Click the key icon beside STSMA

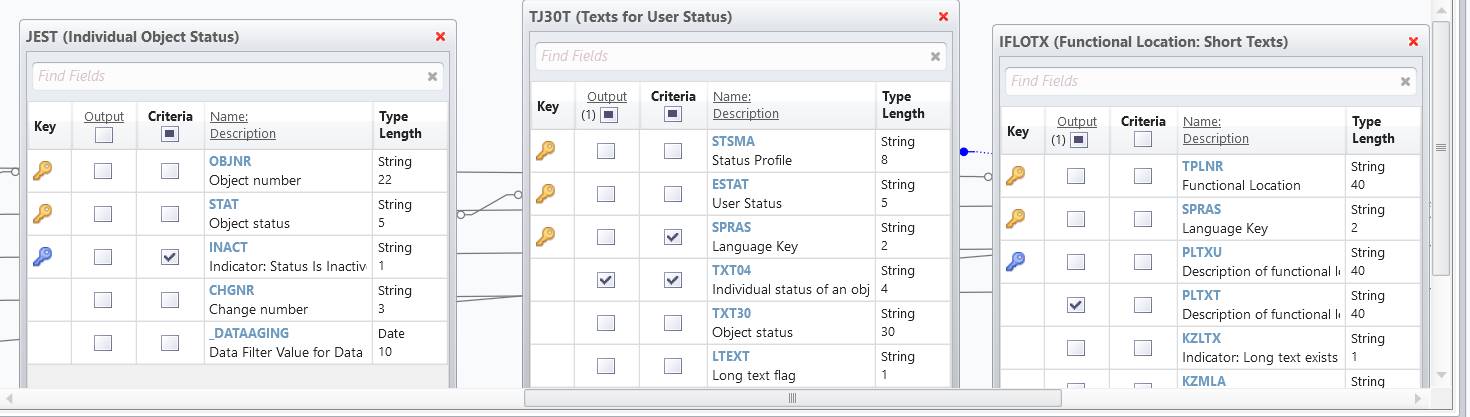[546, 151]
